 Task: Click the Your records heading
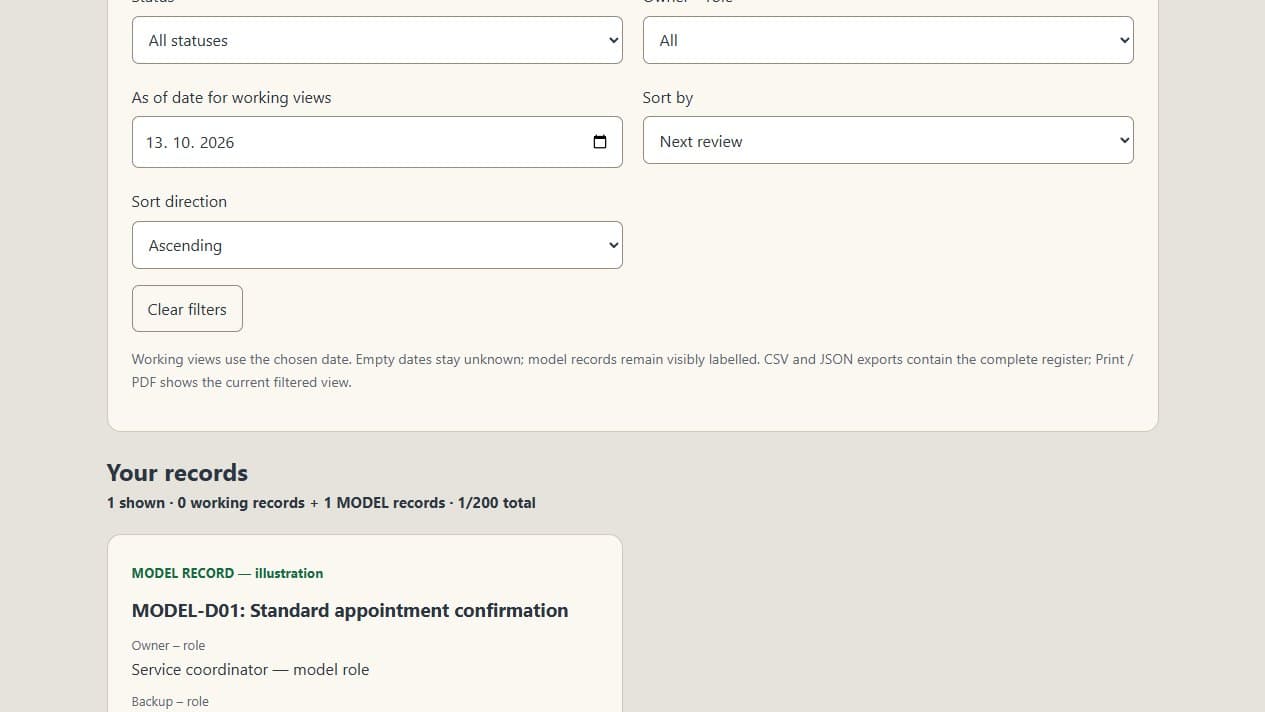(x=177, y=473)
